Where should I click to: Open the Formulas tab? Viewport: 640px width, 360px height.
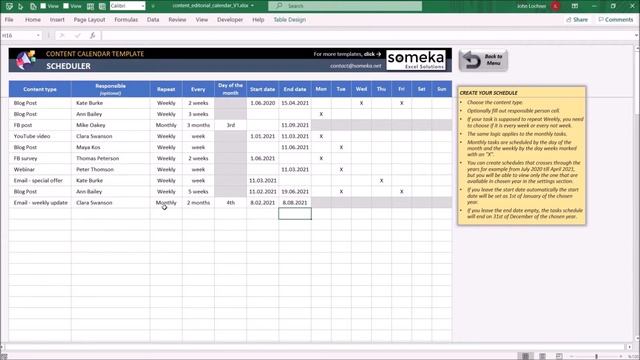[126, 20]
